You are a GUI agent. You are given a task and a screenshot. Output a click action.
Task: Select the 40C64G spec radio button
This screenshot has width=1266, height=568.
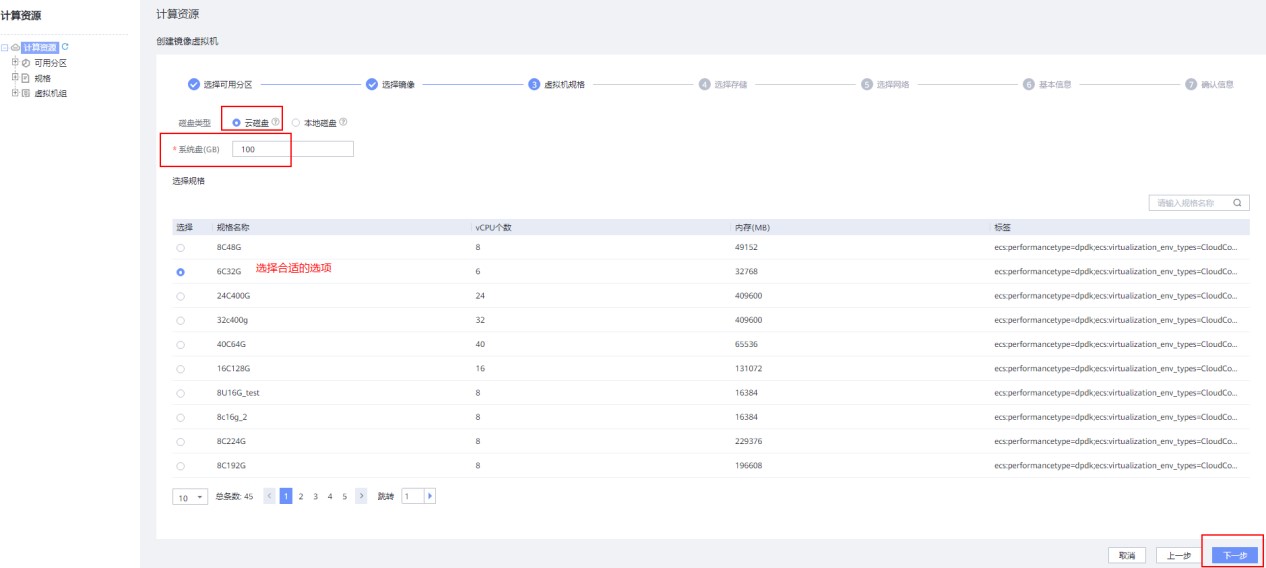180,344
